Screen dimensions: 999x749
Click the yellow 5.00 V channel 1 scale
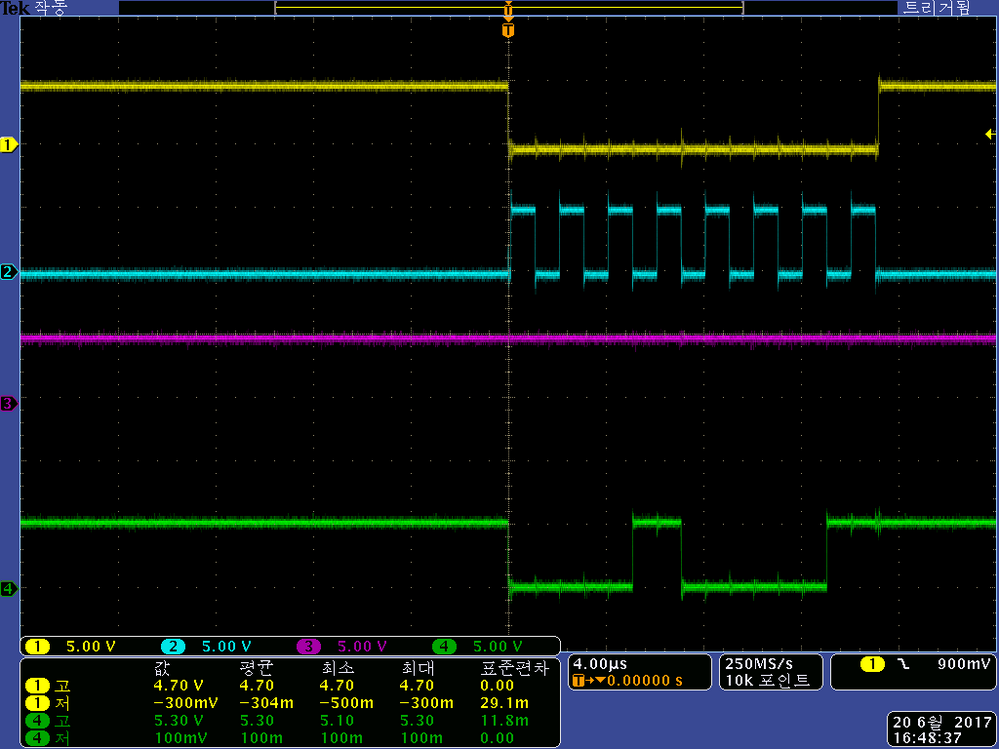[90, 646]
